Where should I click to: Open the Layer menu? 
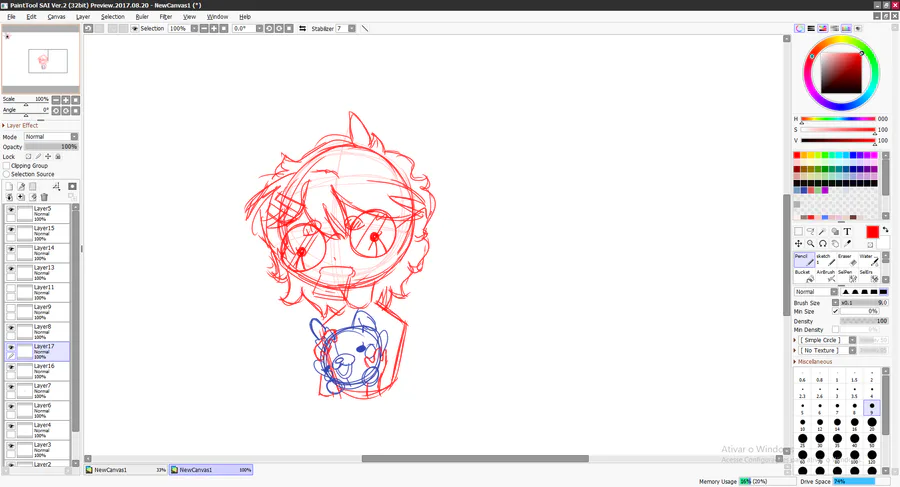pos(83,17)
